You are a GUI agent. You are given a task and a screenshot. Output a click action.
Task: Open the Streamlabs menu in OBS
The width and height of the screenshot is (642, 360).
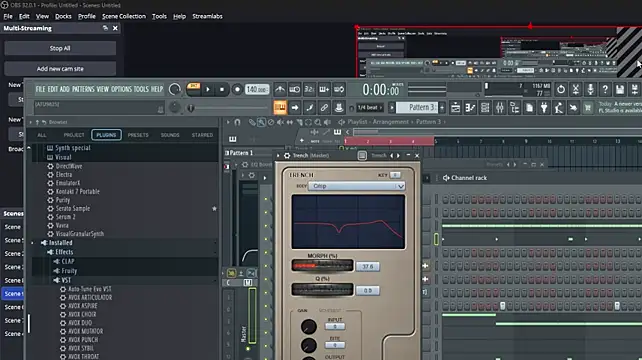(x=208, y=16)
